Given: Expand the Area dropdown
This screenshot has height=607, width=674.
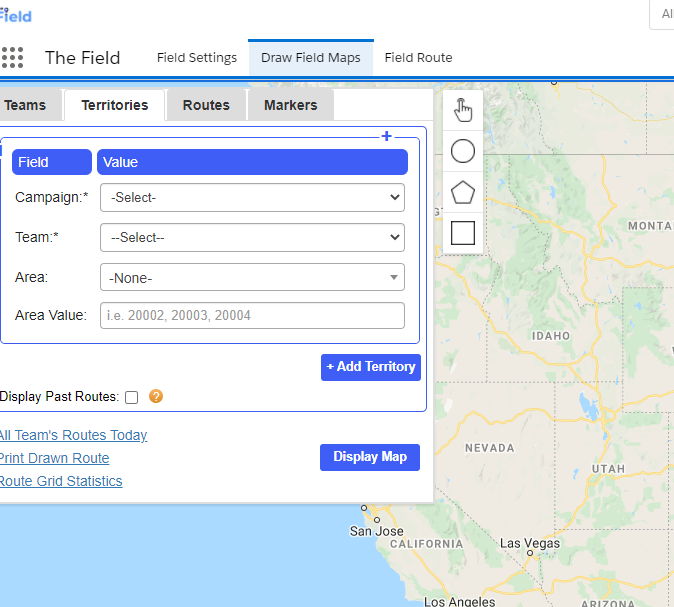Looking at the screenshot, I should [x=252, y=277].
